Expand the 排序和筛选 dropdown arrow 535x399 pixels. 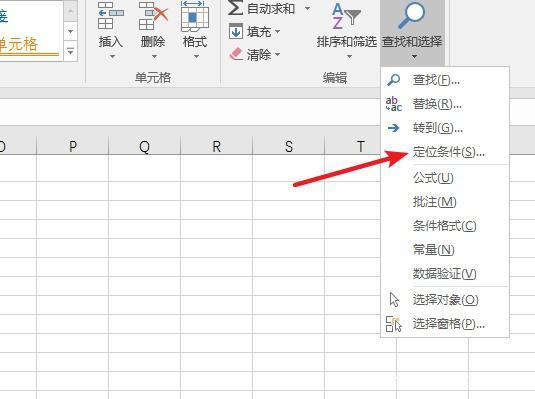(349, 56)
